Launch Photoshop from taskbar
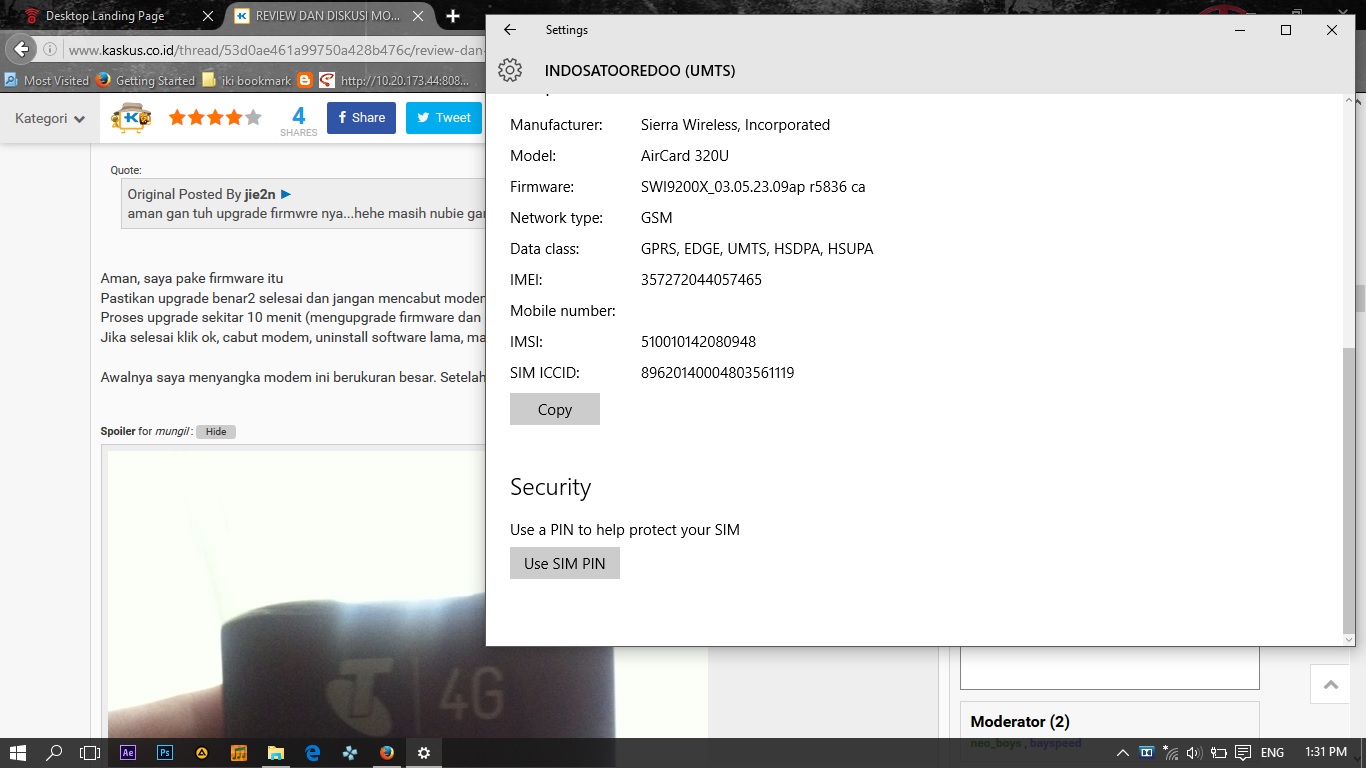The image size is (1366, 768). point(165,753)
